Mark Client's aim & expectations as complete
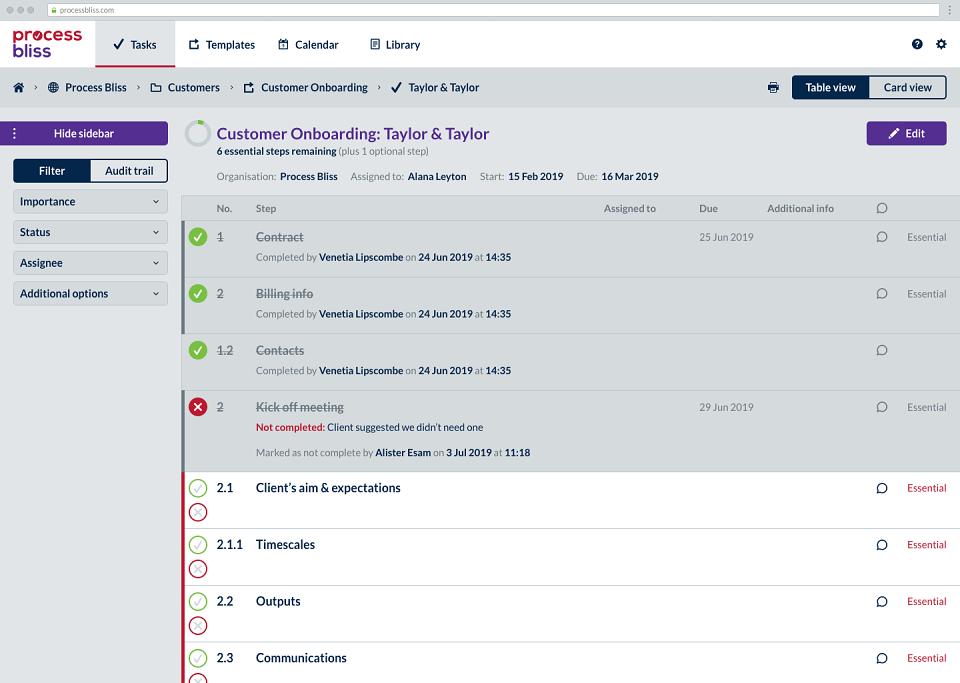The image size is (960, 683). pos(198,488)
